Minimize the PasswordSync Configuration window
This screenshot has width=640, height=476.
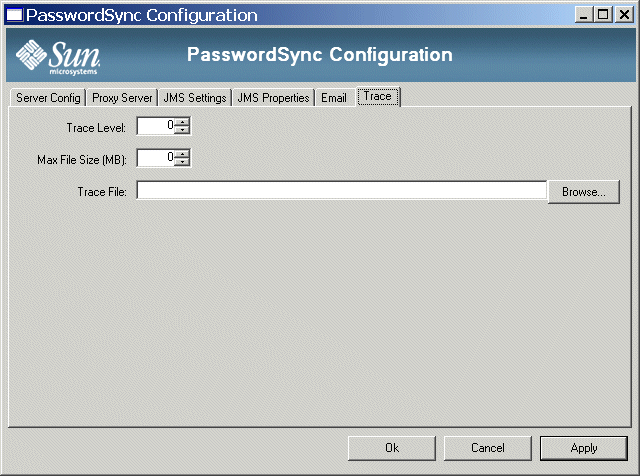pos(584,15)
